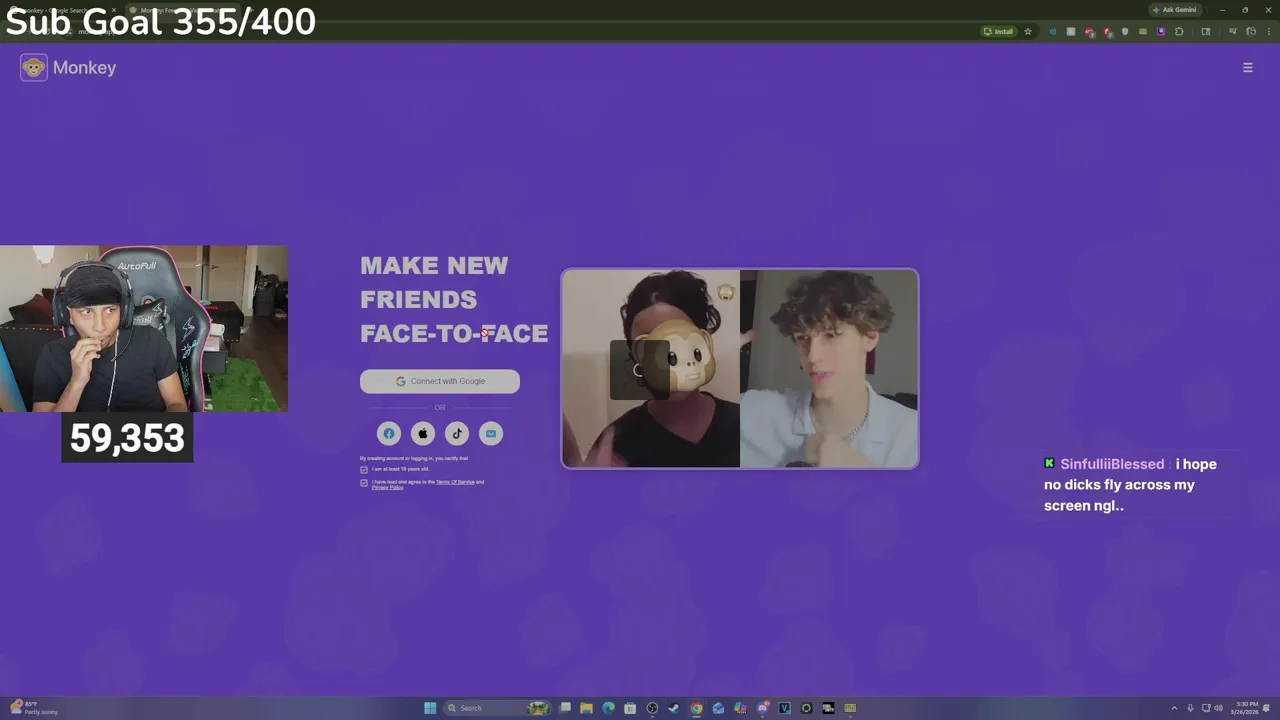Toggle the 'read and agree' terms checkbox

point(364,482)
